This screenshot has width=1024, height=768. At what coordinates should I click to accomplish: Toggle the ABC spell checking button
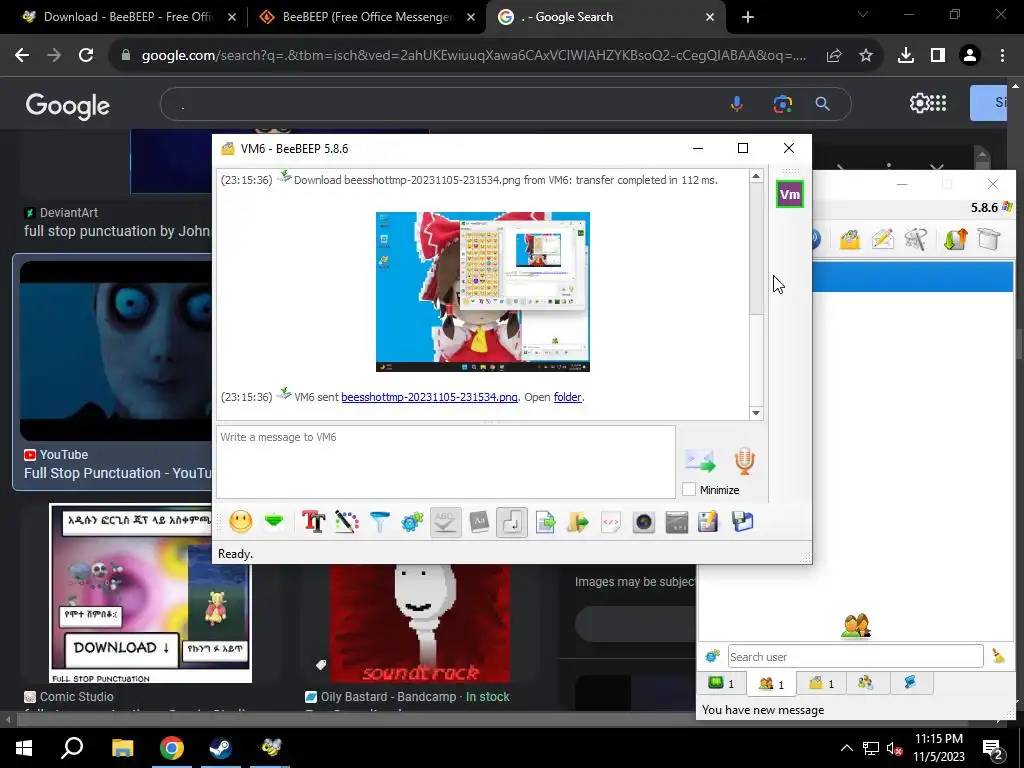click(x=445, y=522)
